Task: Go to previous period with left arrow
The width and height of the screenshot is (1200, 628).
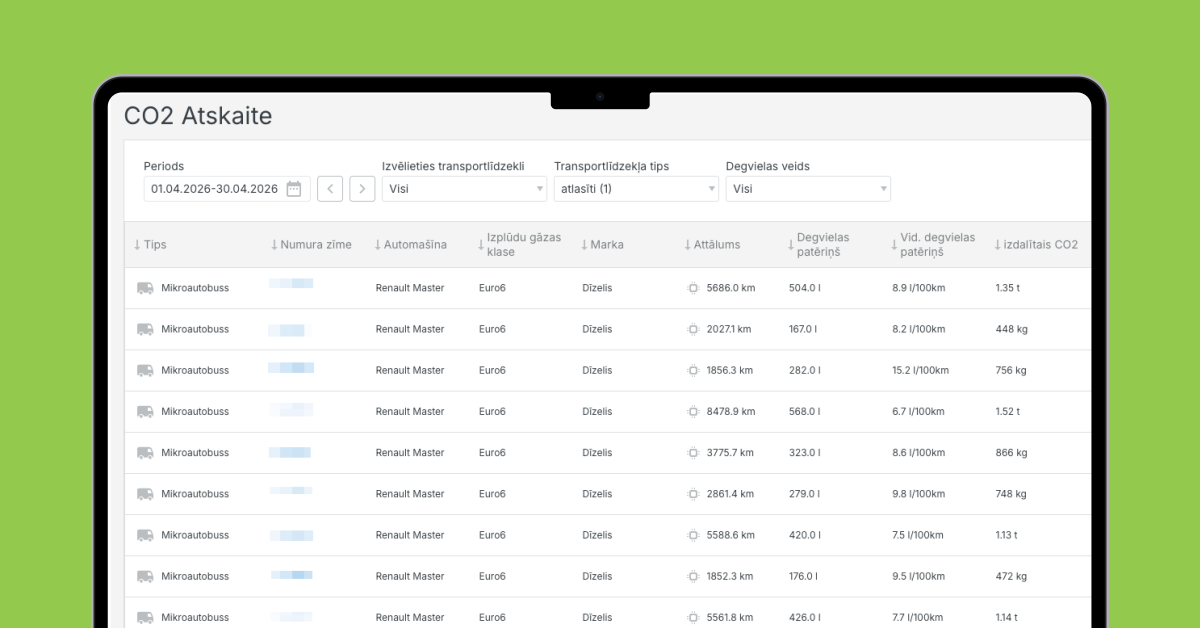Action: [x=330, y=189]
